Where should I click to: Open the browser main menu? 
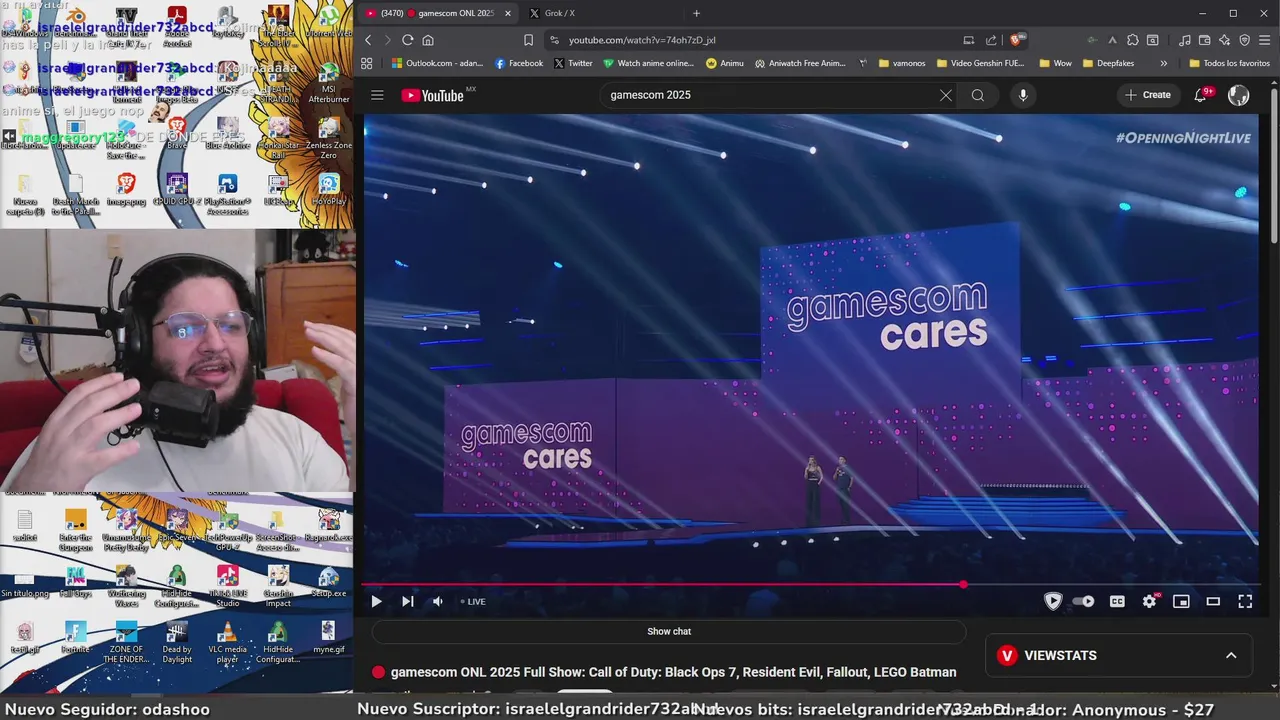(x=1264, y=40)
